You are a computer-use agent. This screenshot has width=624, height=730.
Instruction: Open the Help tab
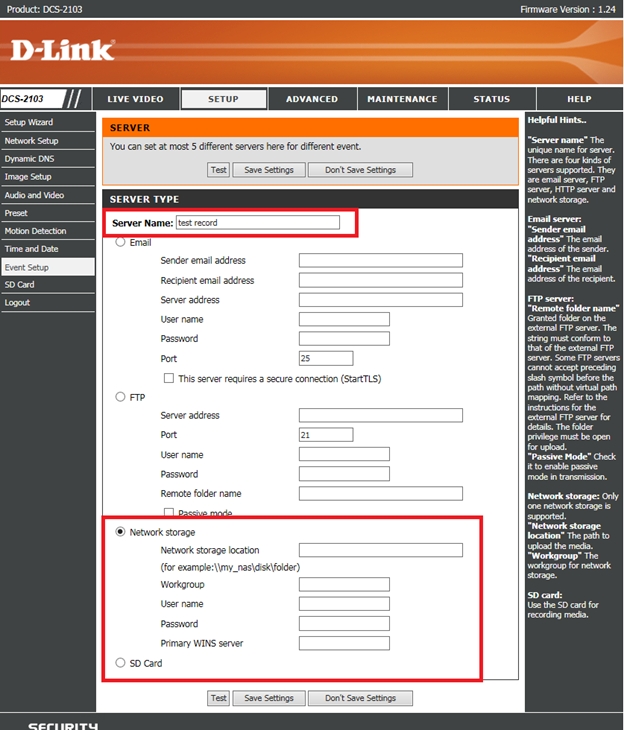coord(579,99)
